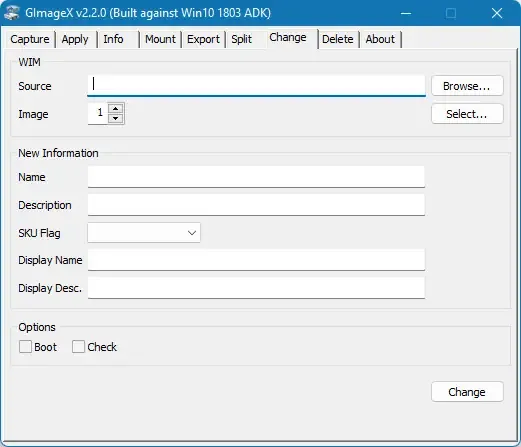Image resolution: width=521 pixels, height=447 pixels.
Task: Switch to the Capture tab
Action: click(x=30, y=39)
